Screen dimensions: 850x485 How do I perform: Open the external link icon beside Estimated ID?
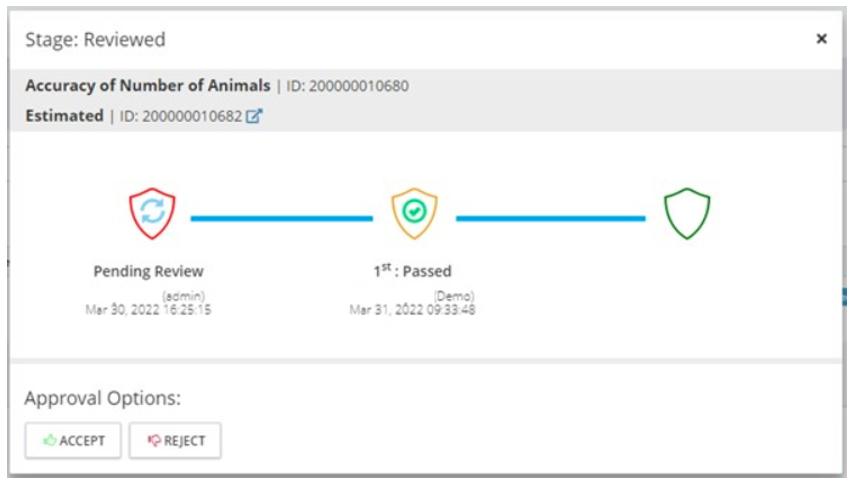tap(255, 116)
